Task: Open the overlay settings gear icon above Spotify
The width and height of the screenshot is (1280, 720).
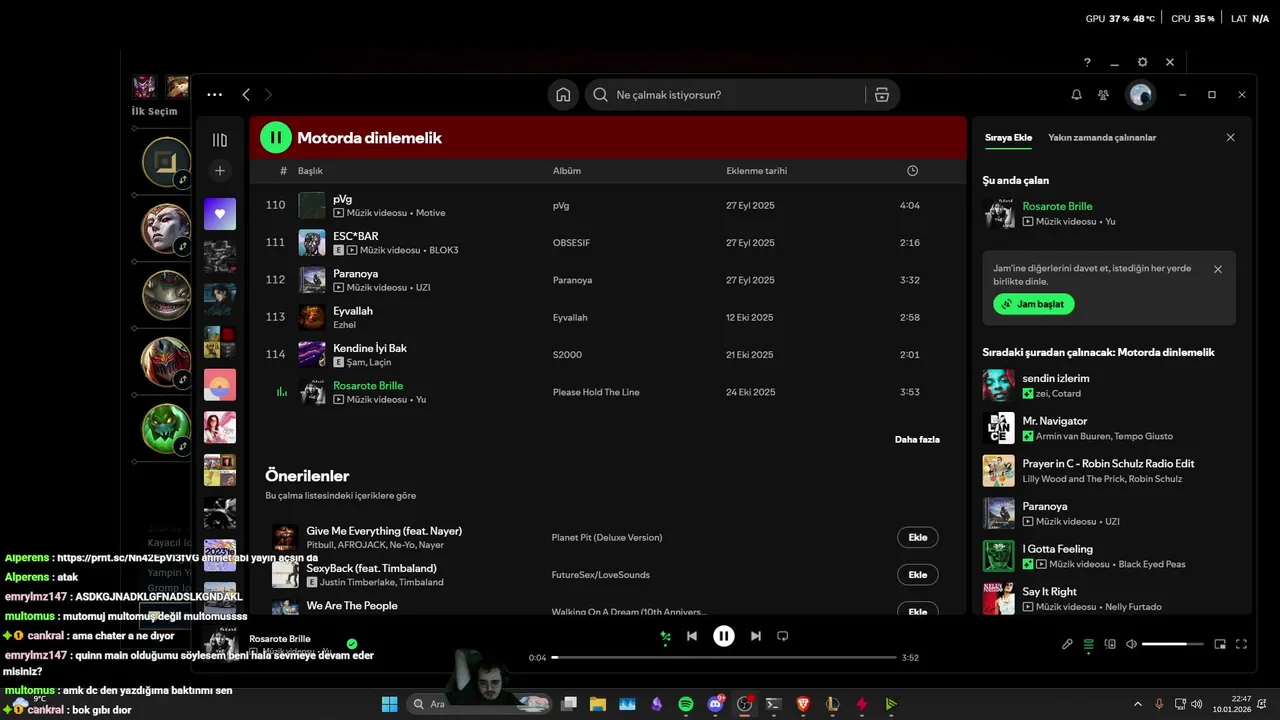Action: coord(1142,62)
